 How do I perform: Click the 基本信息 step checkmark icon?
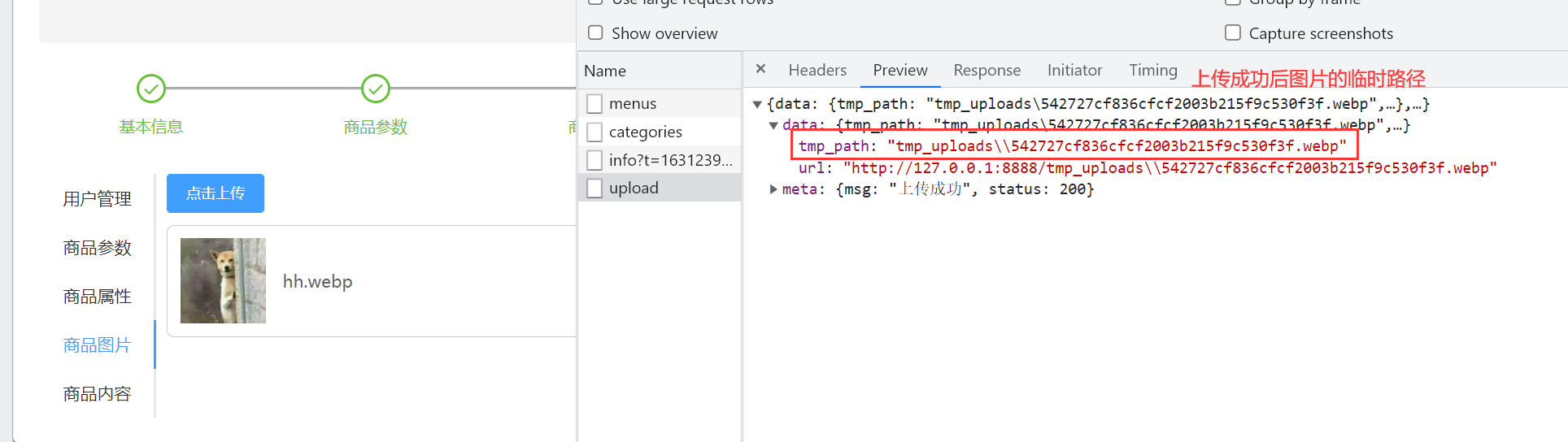[x=151, y=89]
